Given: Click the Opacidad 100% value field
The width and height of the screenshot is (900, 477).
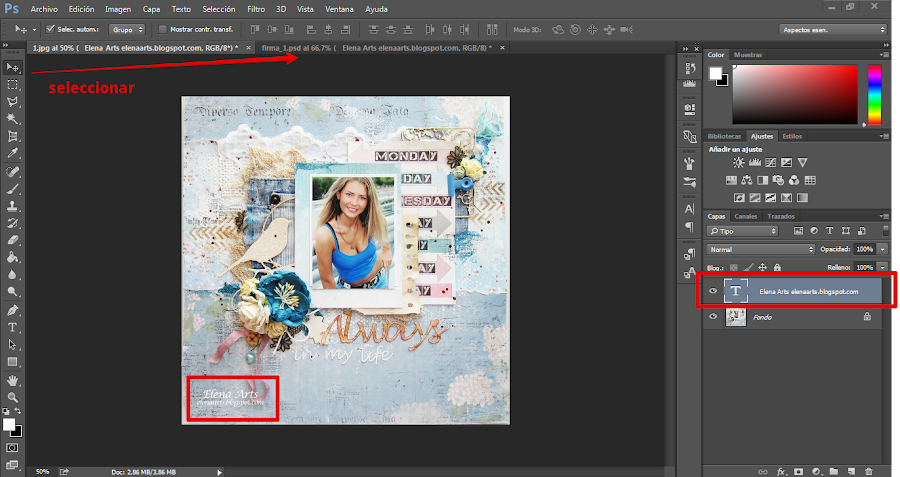Looking at the screenshot, I should (864, 249).
